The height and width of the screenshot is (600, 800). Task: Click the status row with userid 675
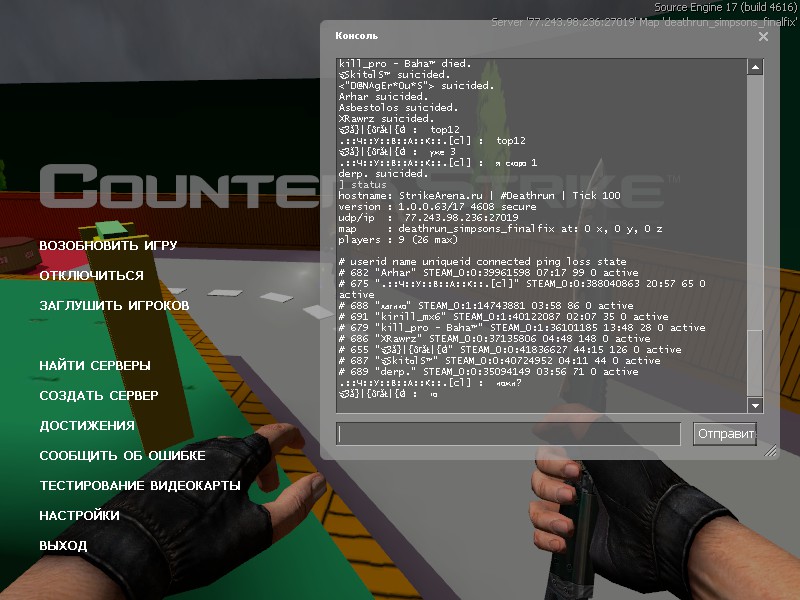click(x=522, y=289)
